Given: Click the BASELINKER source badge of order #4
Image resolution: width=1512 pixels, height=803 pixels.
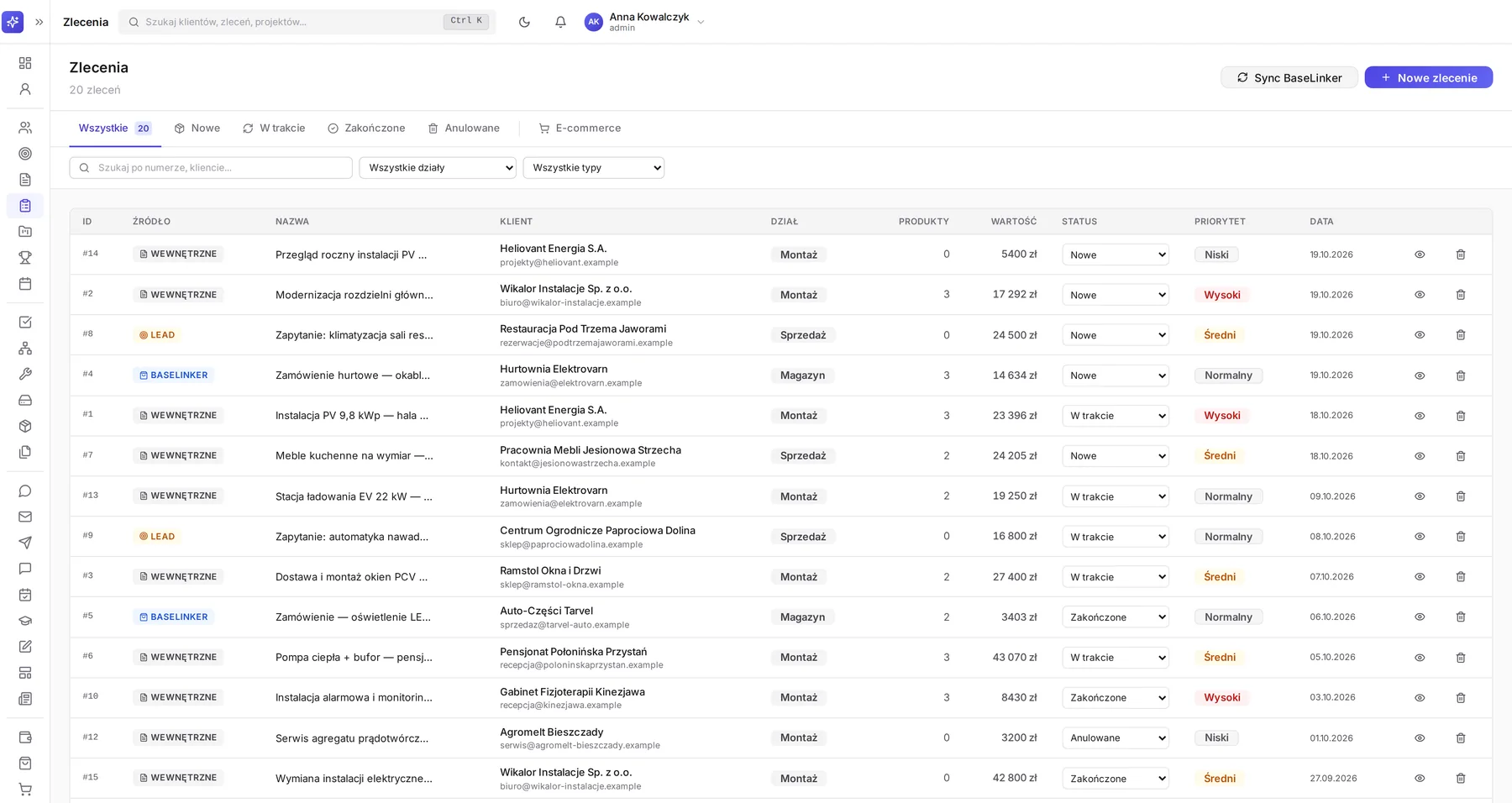Looking at the screenshot, I should click(173, 375).
